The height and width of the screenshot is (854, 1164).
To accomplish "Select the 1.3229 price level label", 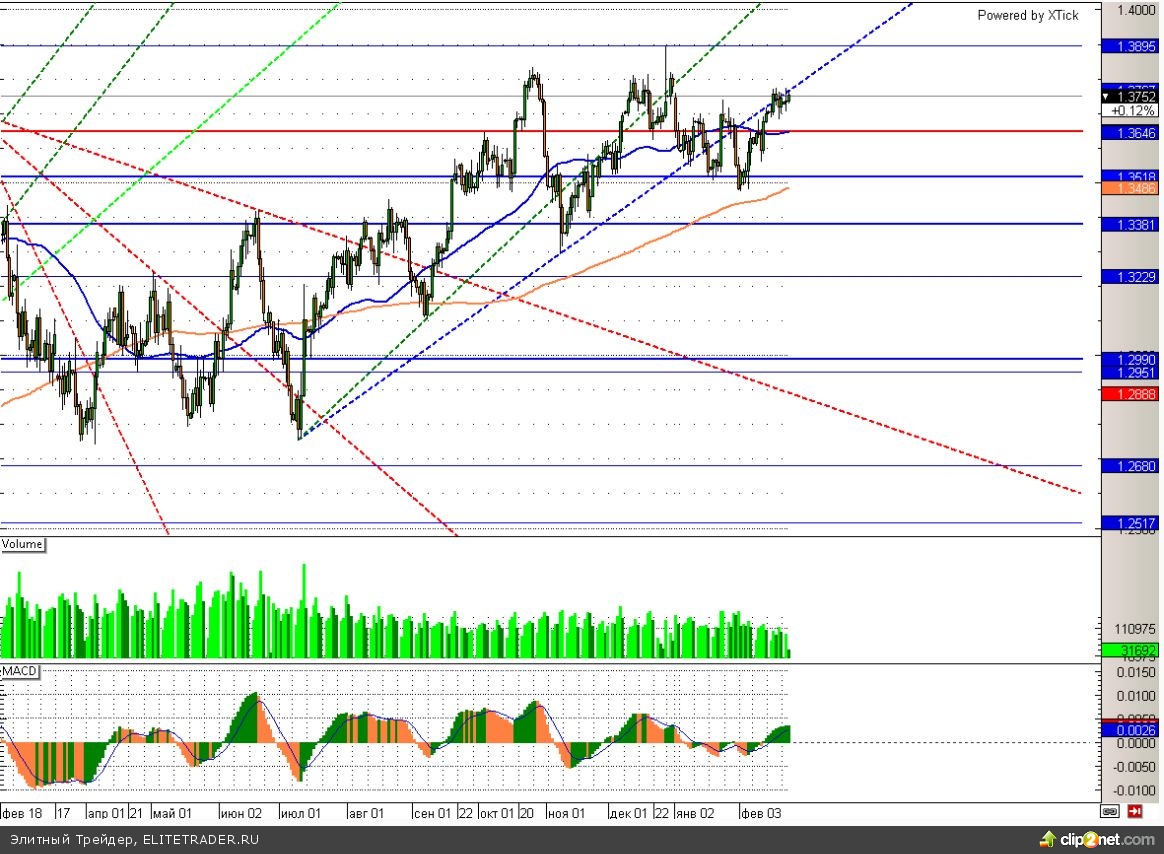I will coord(1129,277).
